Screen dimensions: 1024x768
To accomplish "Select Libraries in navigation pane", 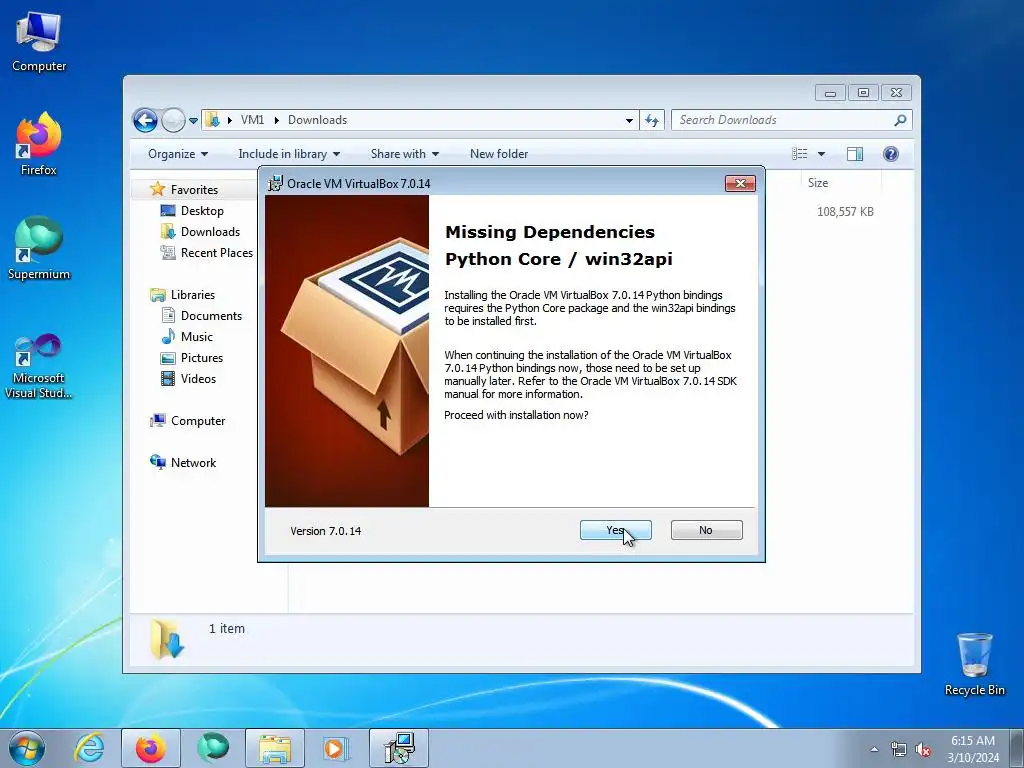I will click(193, 295).
